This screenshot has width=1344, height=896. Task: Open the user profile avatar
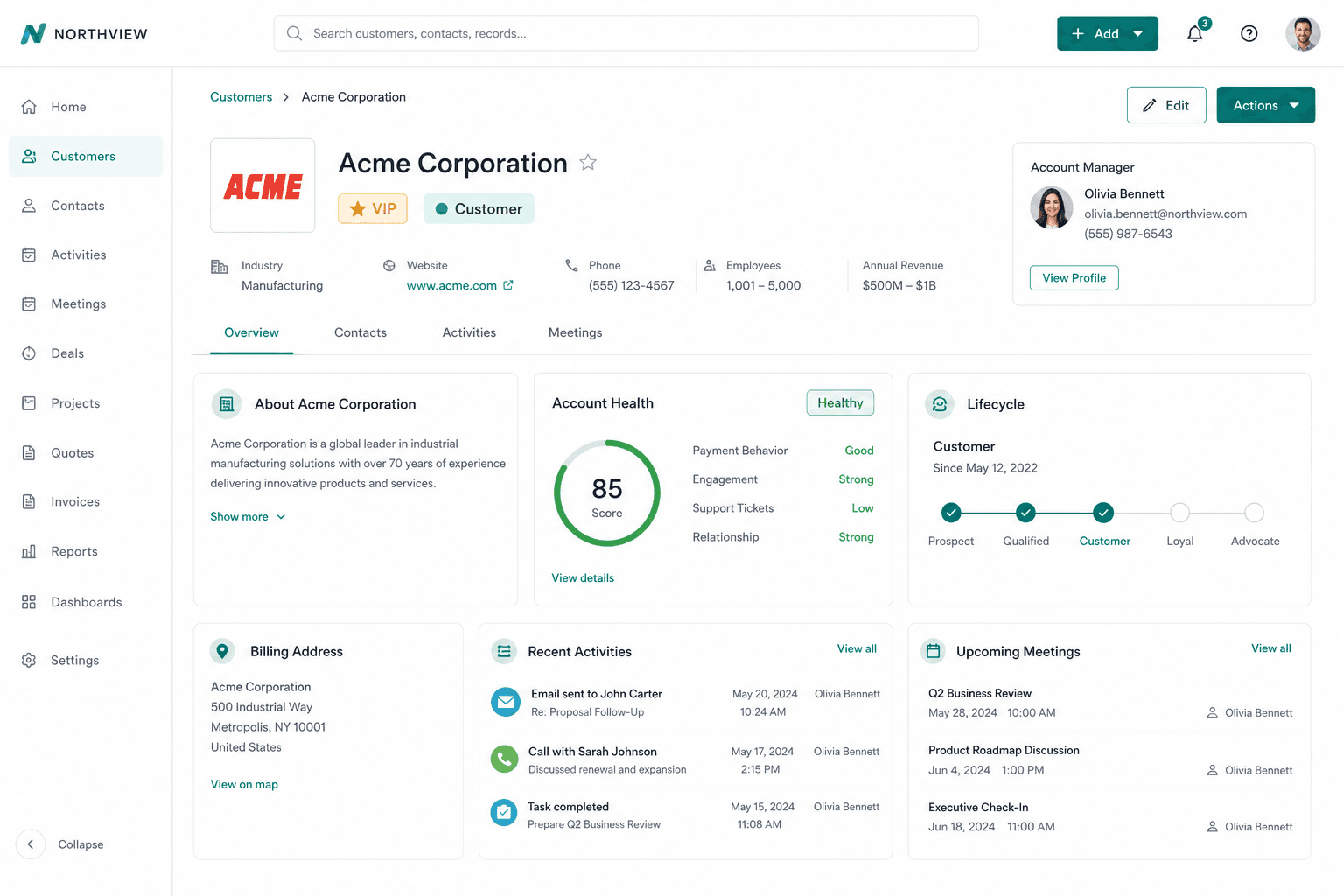(x=1303, y=33)
